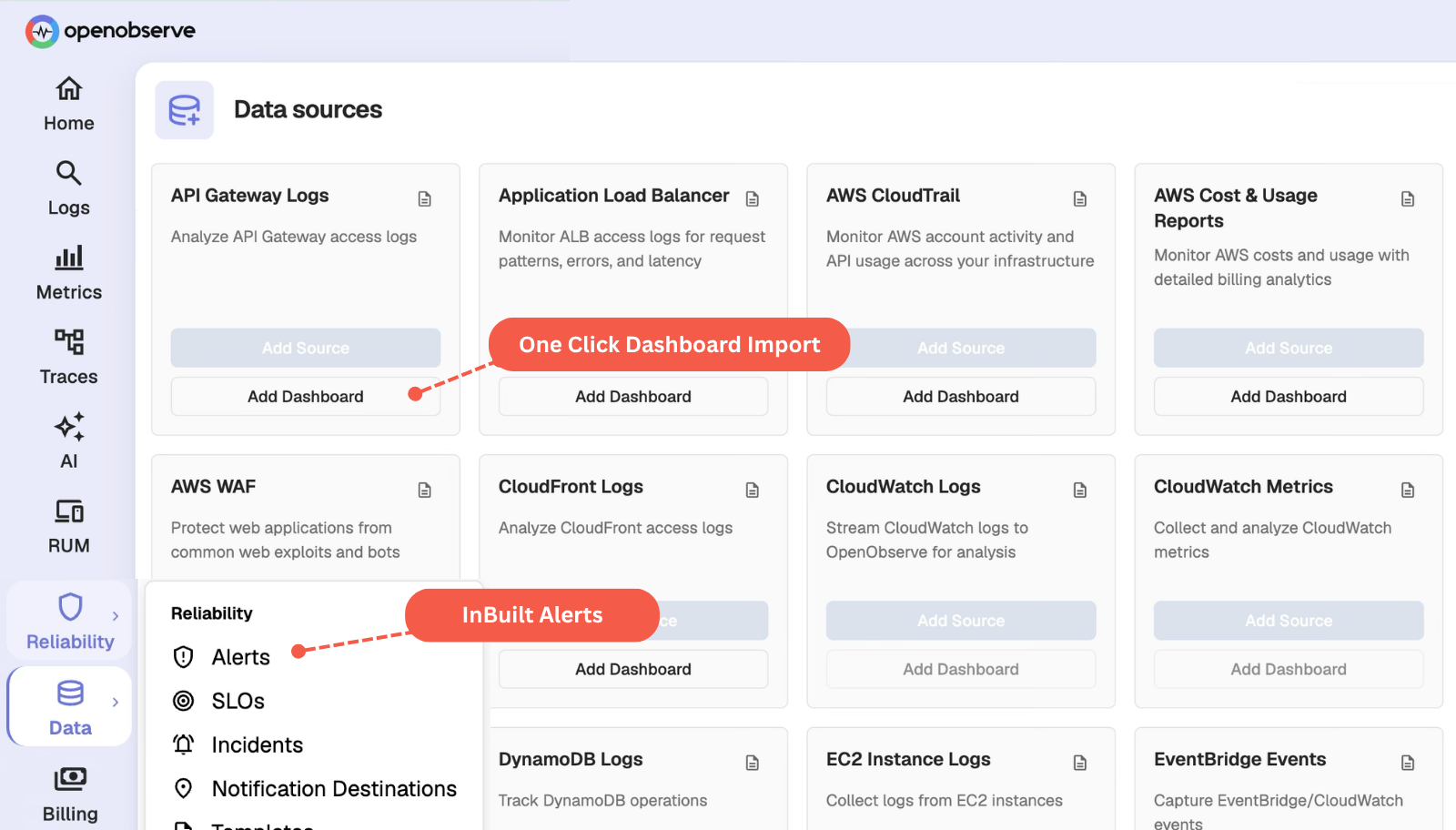Open the Application Load Balancer document icon
The height and width of the screenshot is (830, 1456).
click(x=753, y=198)
